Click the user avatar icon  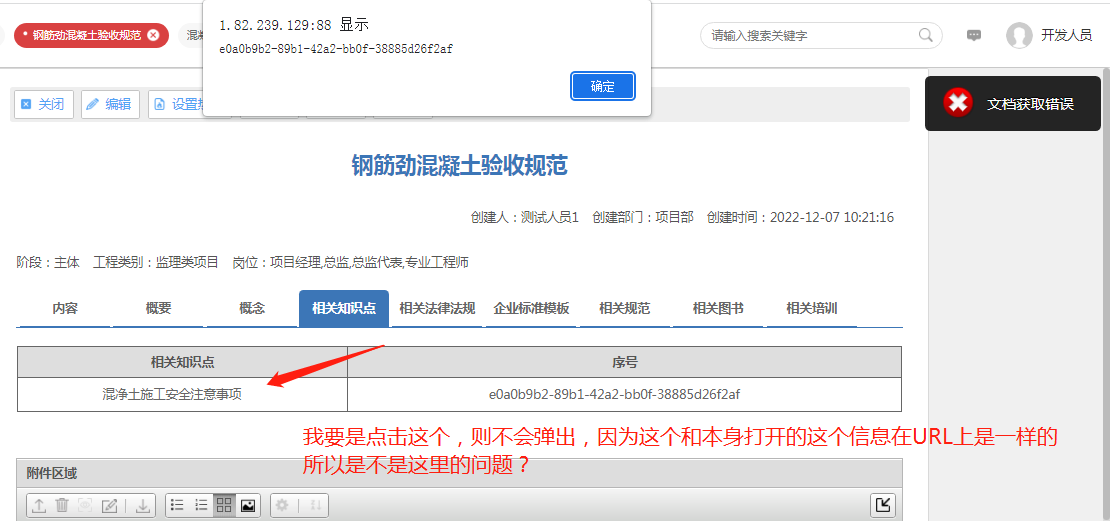(1019, 35)
